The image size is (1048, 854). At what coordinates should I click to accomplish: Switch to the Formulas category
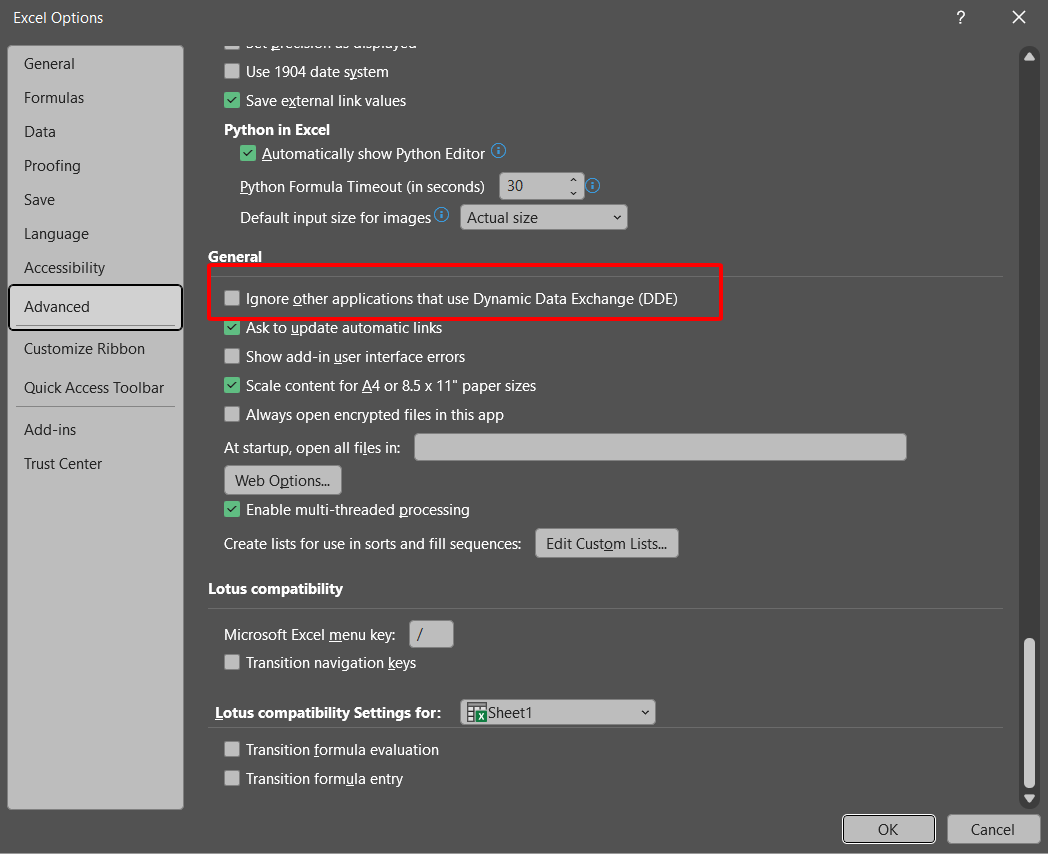[96, 98]
